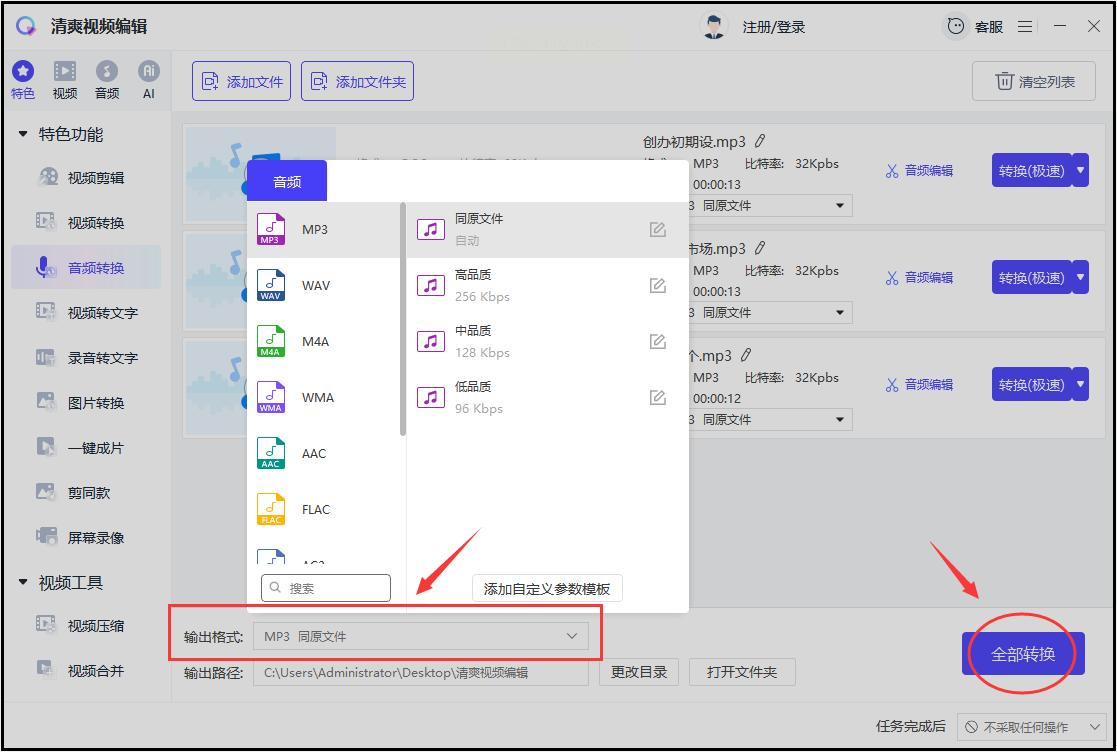Edit the 低品质 preset parameters icon
1117x752 pixels.
click(658, 397)
